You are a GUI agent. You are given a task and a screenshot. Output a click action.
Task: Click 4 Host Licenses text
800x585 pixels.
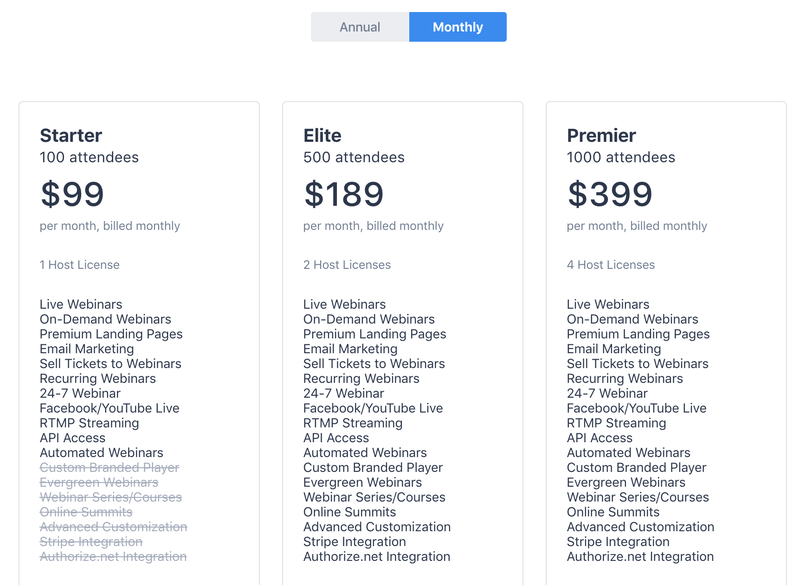tap(611, 265)
